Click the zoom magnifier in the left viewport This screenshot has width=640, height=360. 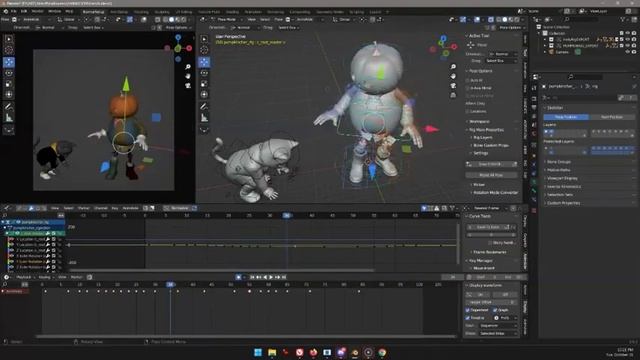point(188,67)
